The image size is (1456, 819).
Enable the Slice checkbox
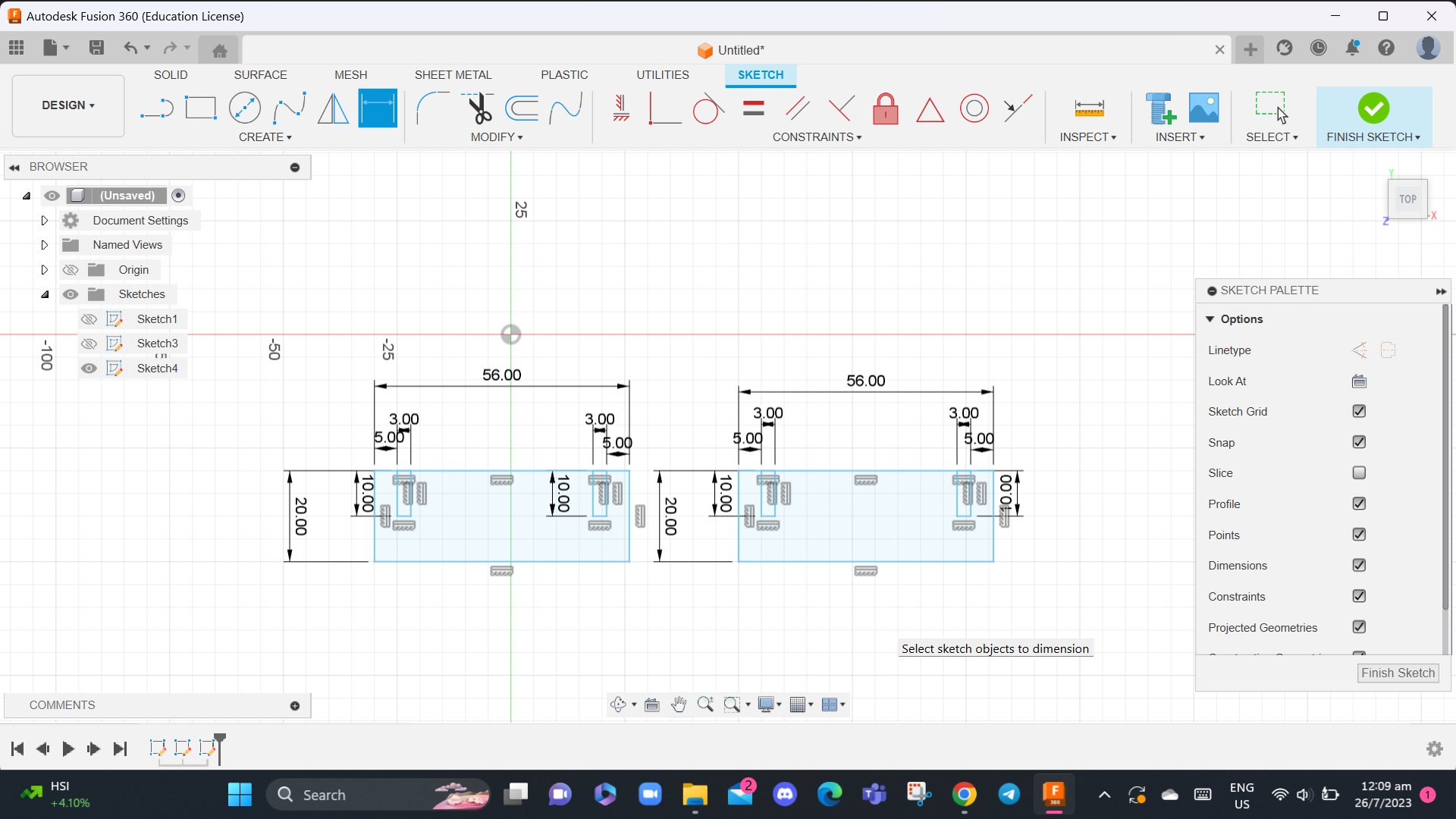tap(1359, 473)
